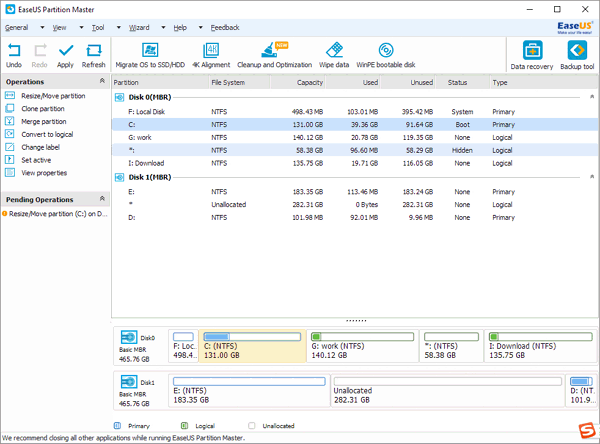
Task: Select the E: partition row on Disk 1
Action: [355, 192]
